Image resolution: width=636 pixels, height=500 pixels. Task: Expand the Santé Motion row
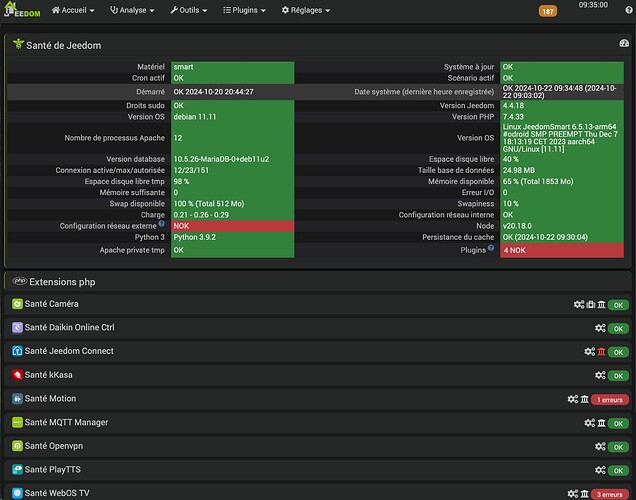318,399
